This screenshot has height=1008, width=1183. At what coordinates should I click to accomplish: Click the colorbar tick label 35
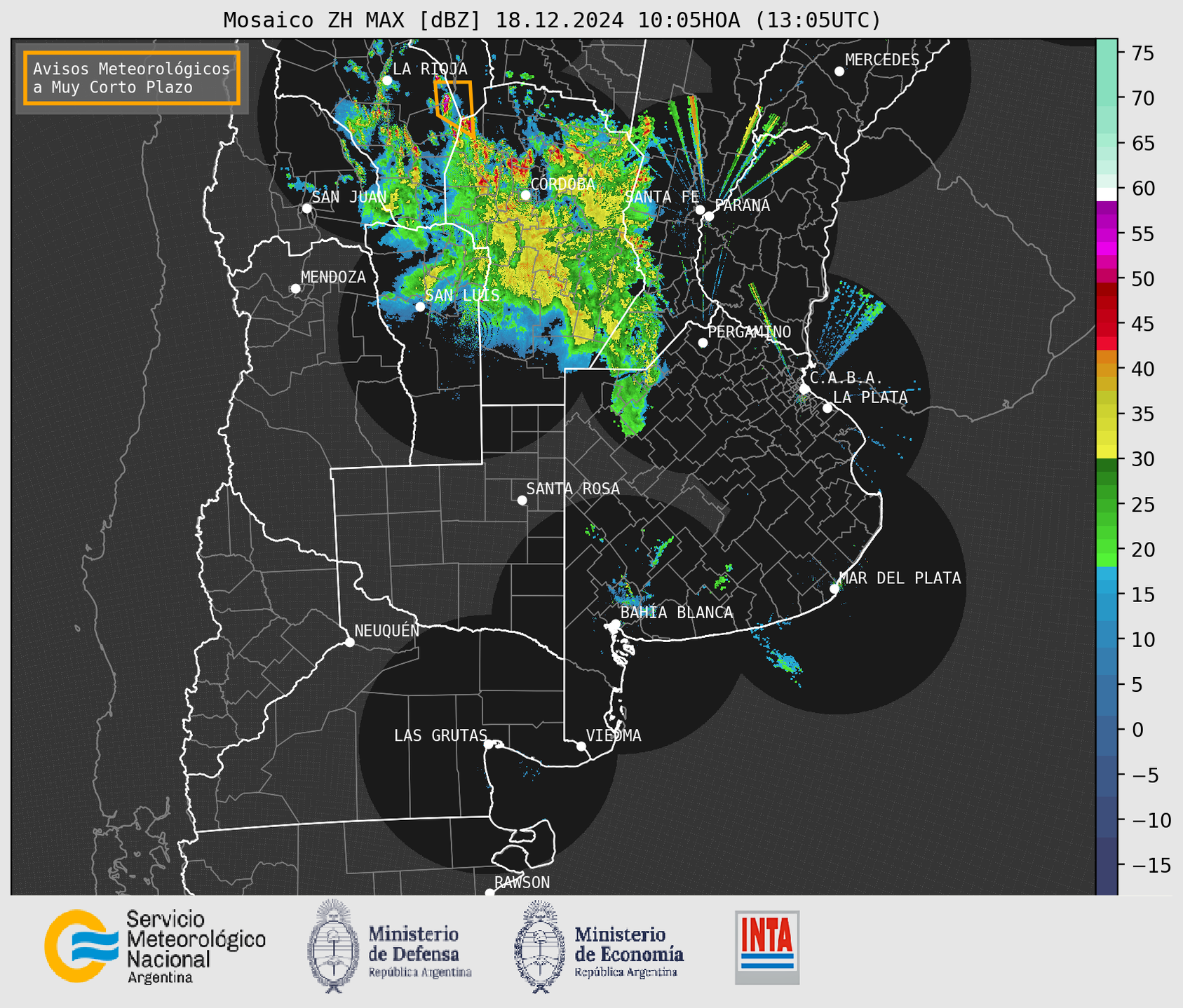(x=1142, y=414)
